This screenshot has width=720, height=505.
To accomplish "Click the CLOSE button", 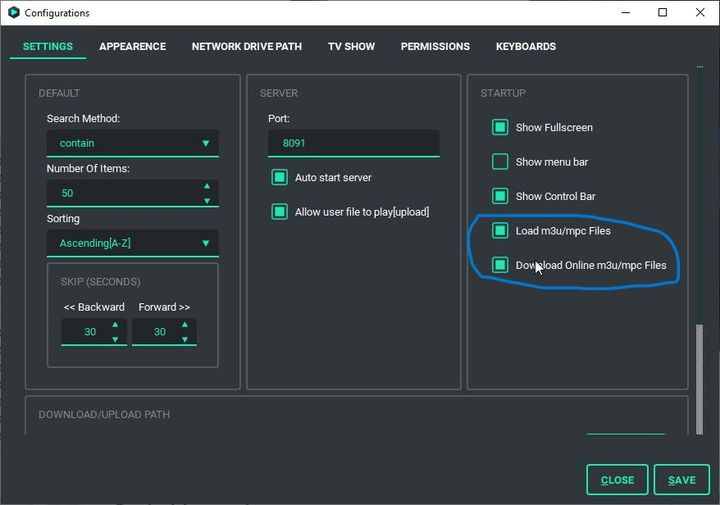I will coord(617,480).
